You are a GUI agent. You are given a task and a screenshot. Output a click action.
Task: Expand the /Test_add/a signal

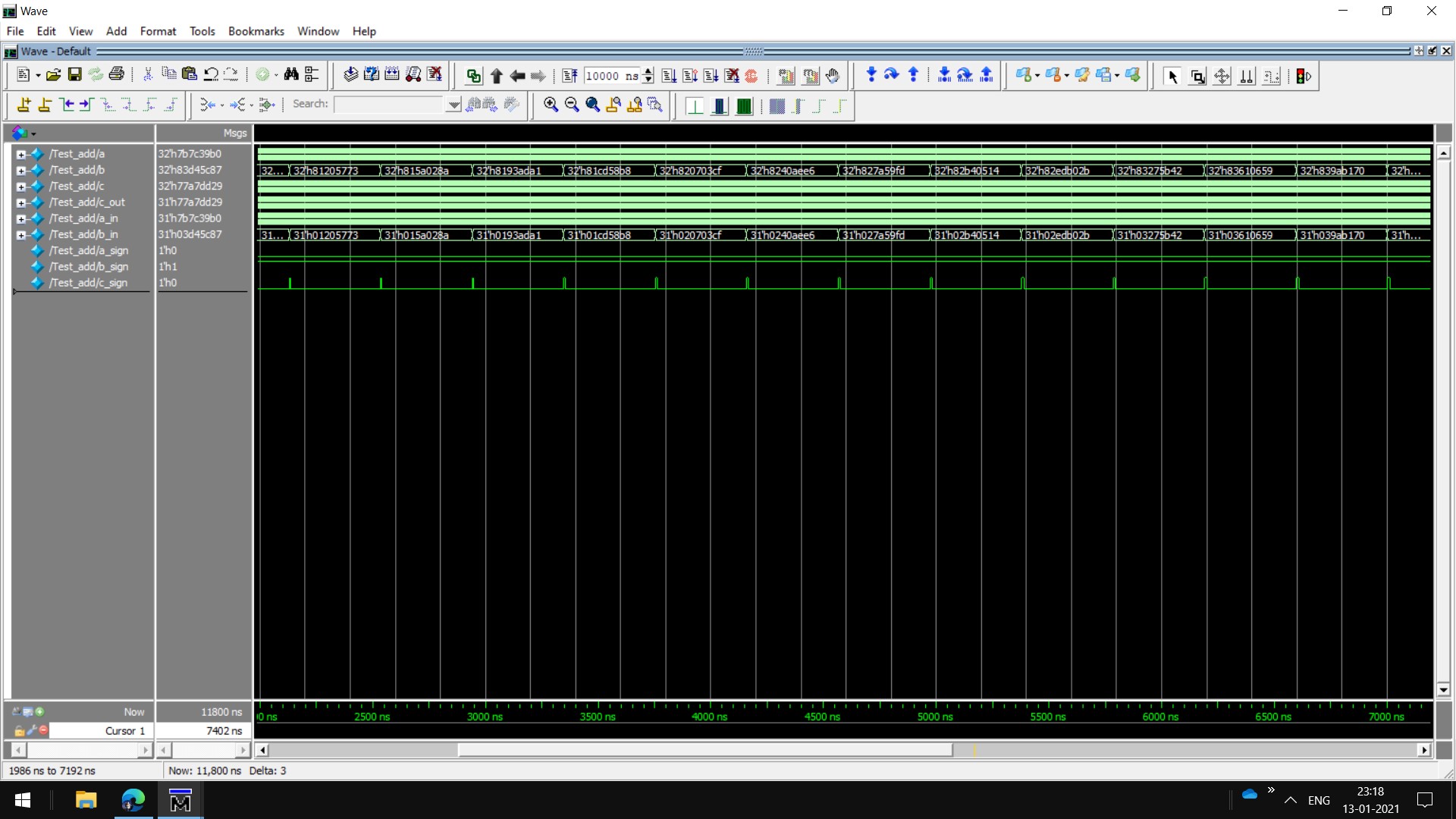21,154
